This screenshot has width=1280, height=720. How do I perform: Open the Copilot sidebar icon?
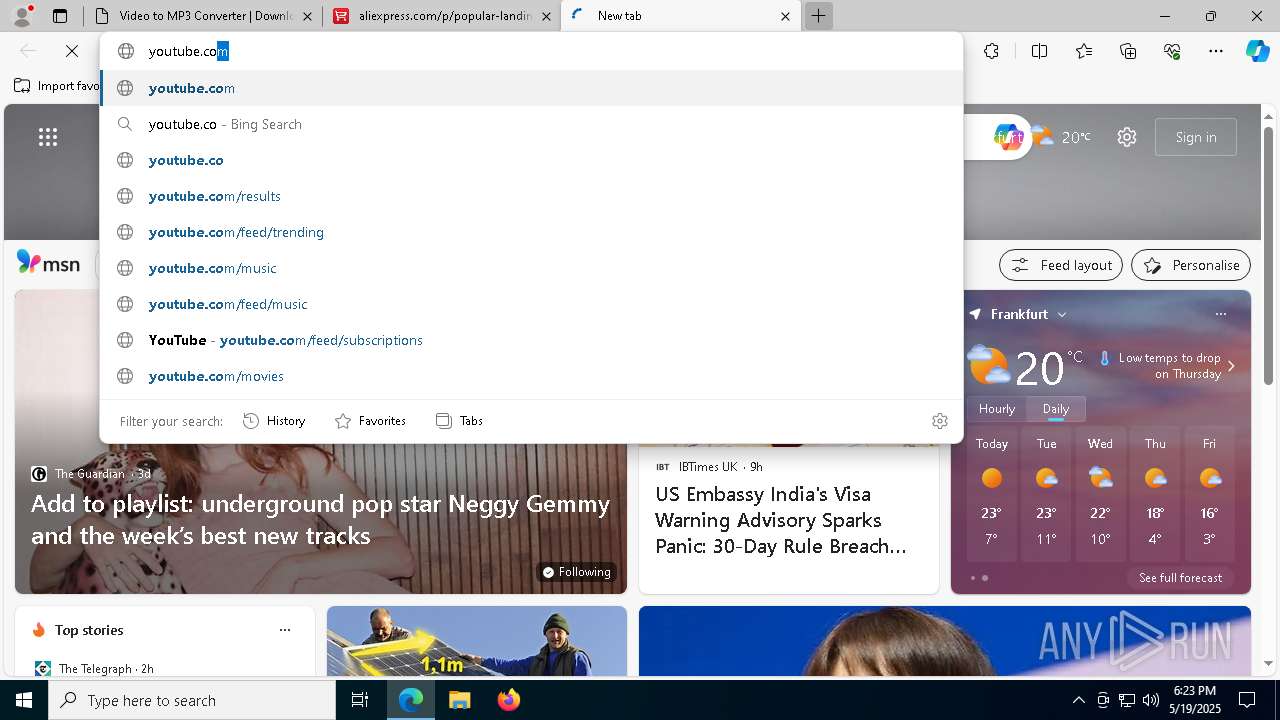[x=1257, y=51]
